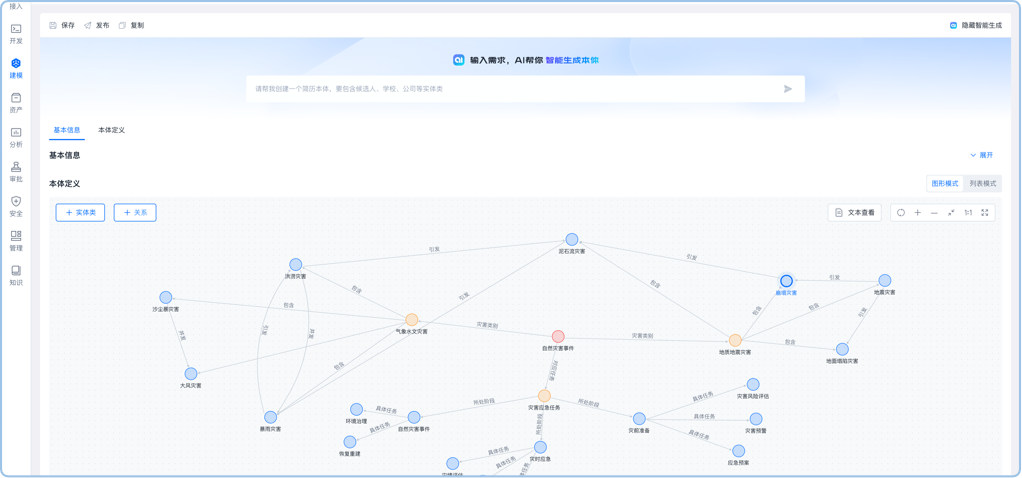Add a new 实体类 entity class
Screen dimensions: 1022x478
tap(80, 213)
